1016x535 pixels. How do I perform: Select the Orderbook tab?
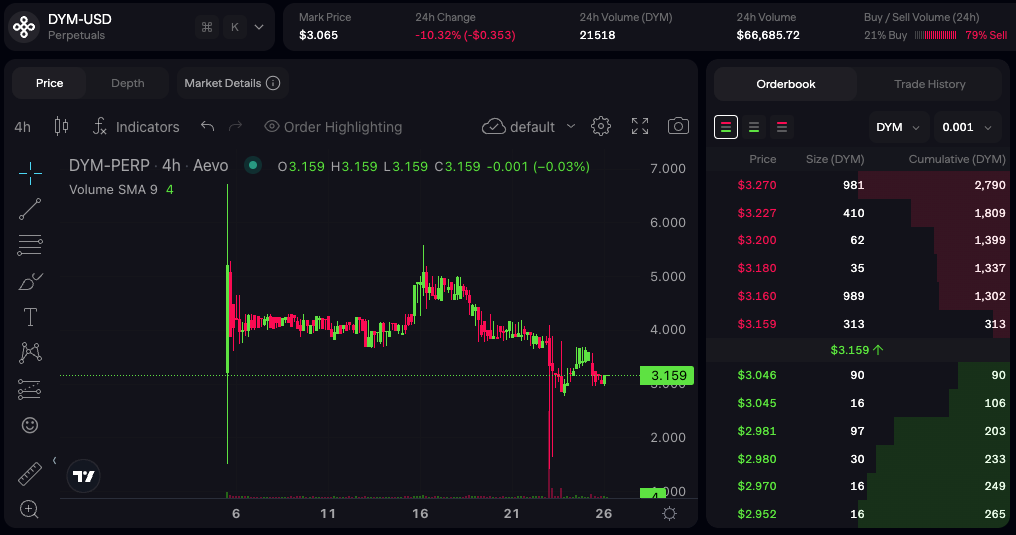coord(785,84)
